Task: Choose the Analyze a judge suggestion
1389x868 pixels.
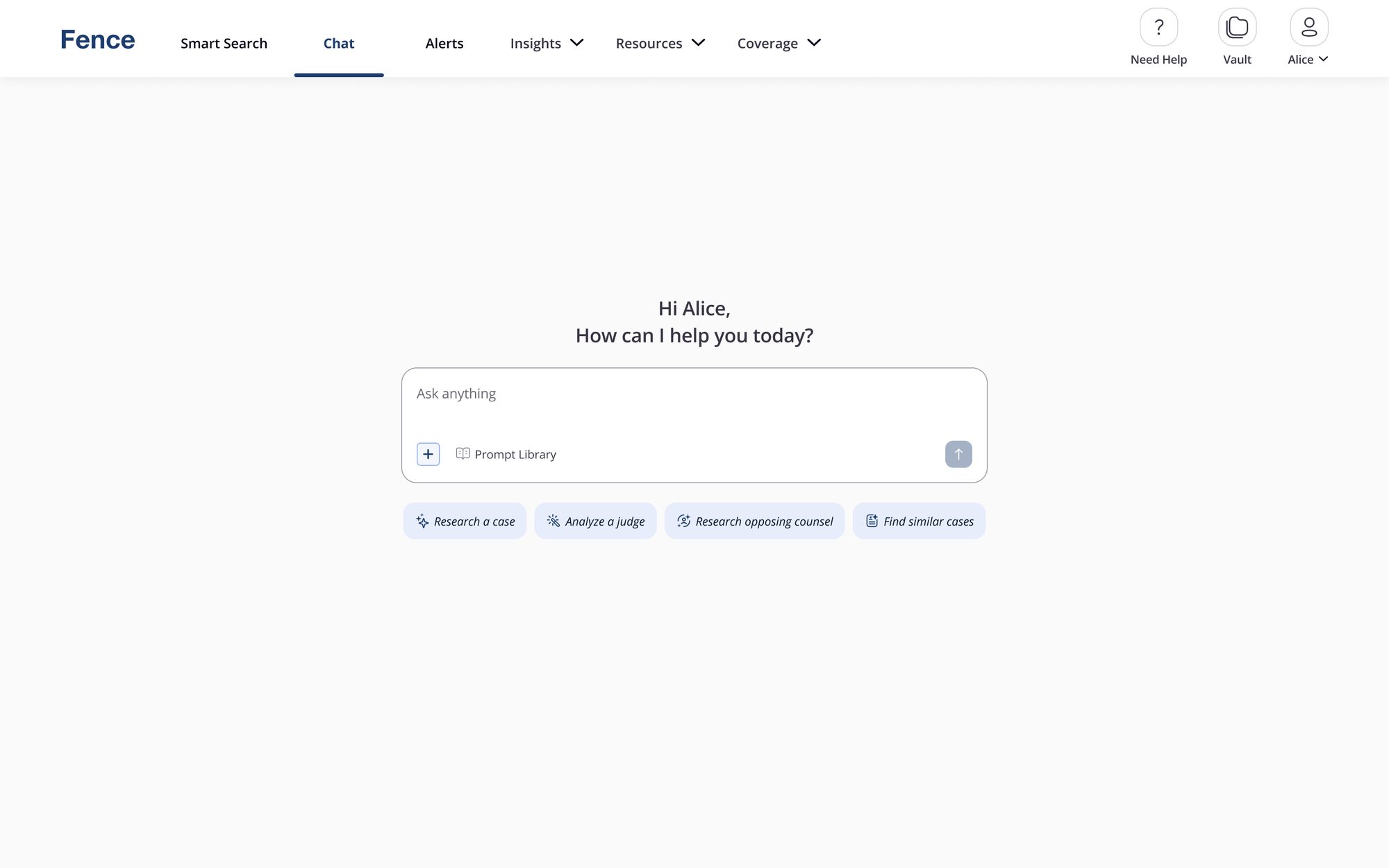Action: (595, 521)
